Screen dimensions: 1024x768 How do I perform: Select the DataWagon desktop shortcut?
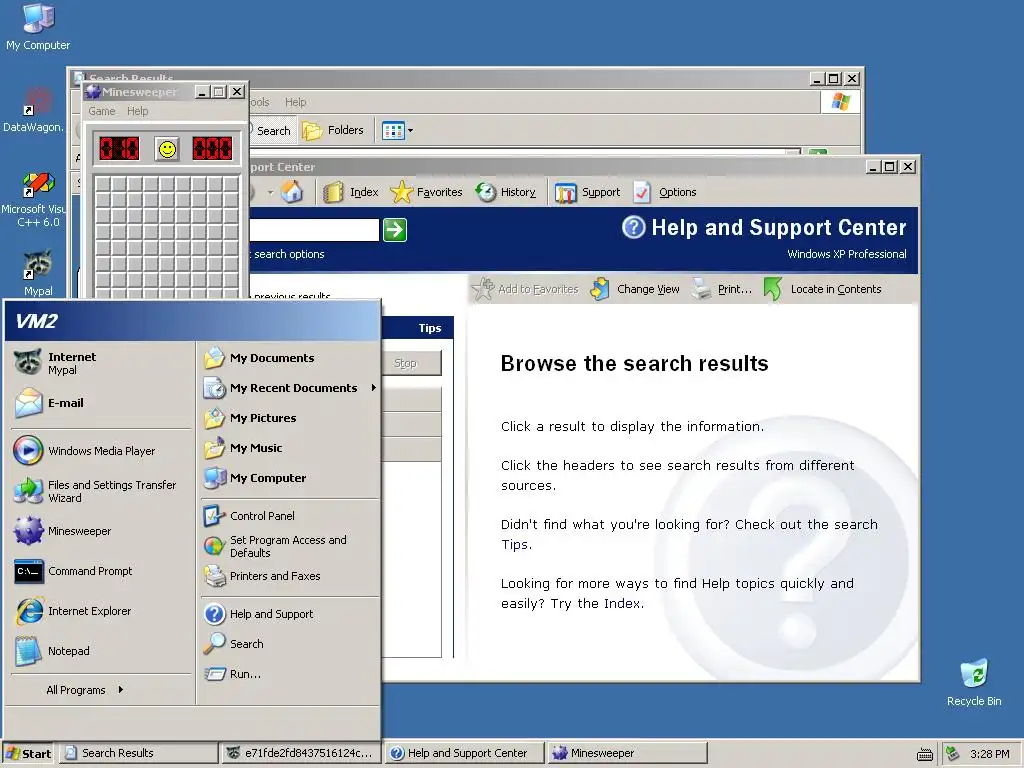point(34,110)
